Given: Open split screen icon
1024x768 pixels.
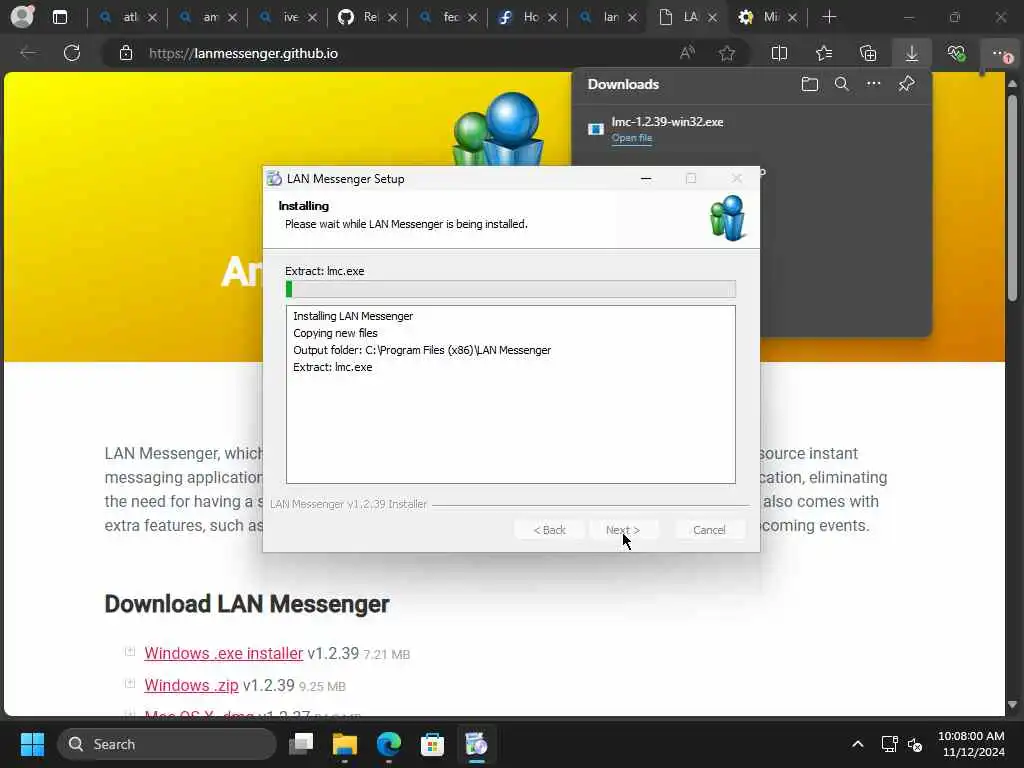Looking at the screenshot, I should tap(779, 53).
